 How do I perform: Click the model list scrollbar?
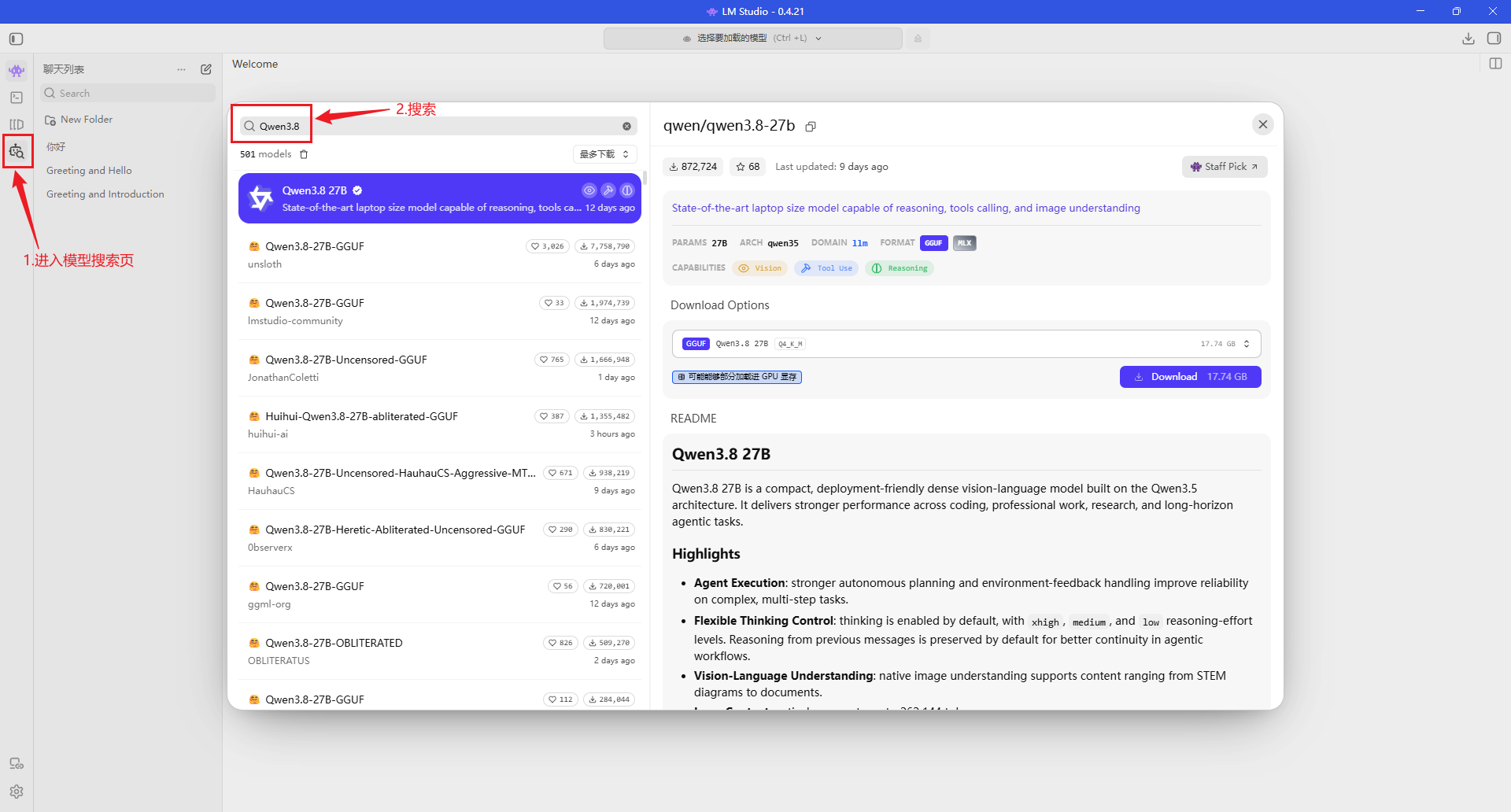click(x=645, y=179)
